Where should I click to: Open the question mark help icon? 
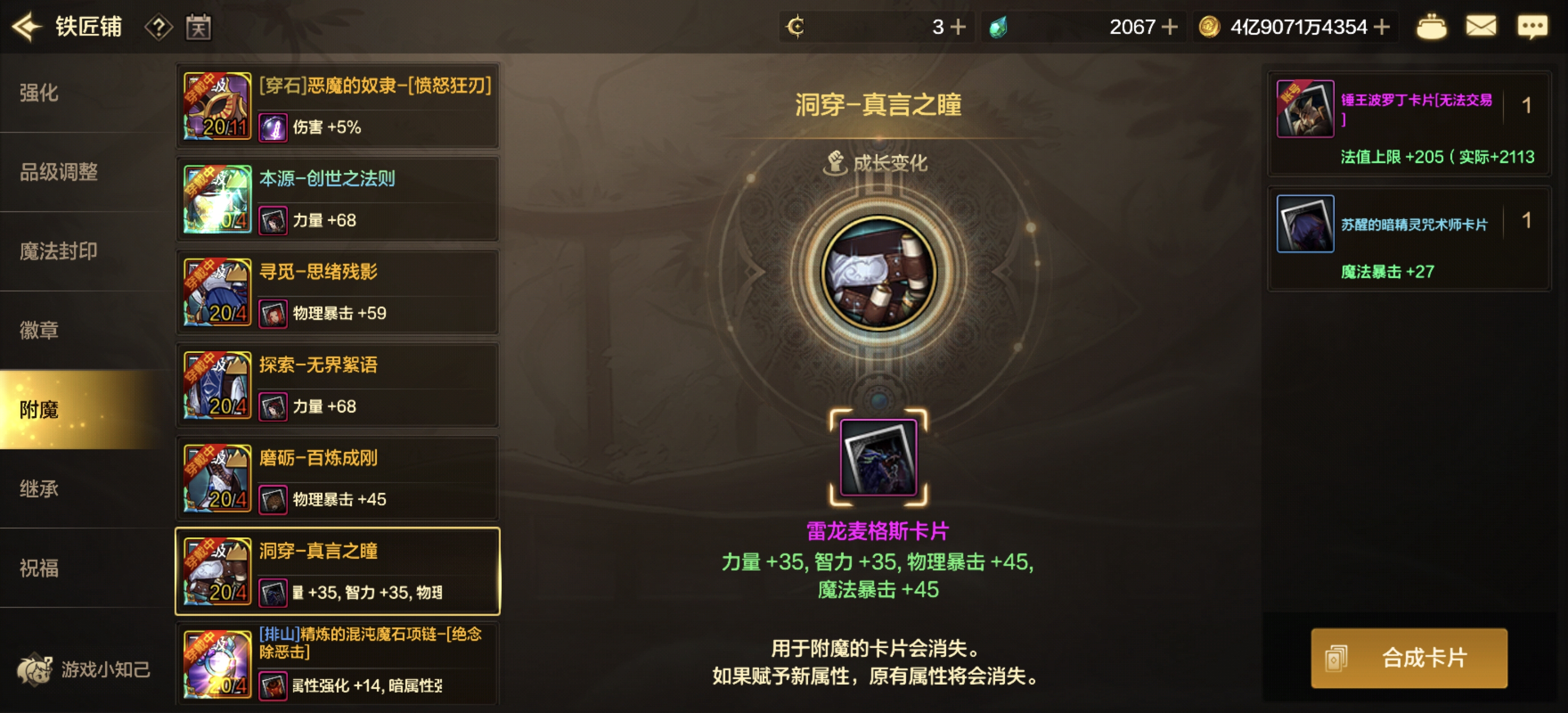pyautogui.click(x=158, y=27)
